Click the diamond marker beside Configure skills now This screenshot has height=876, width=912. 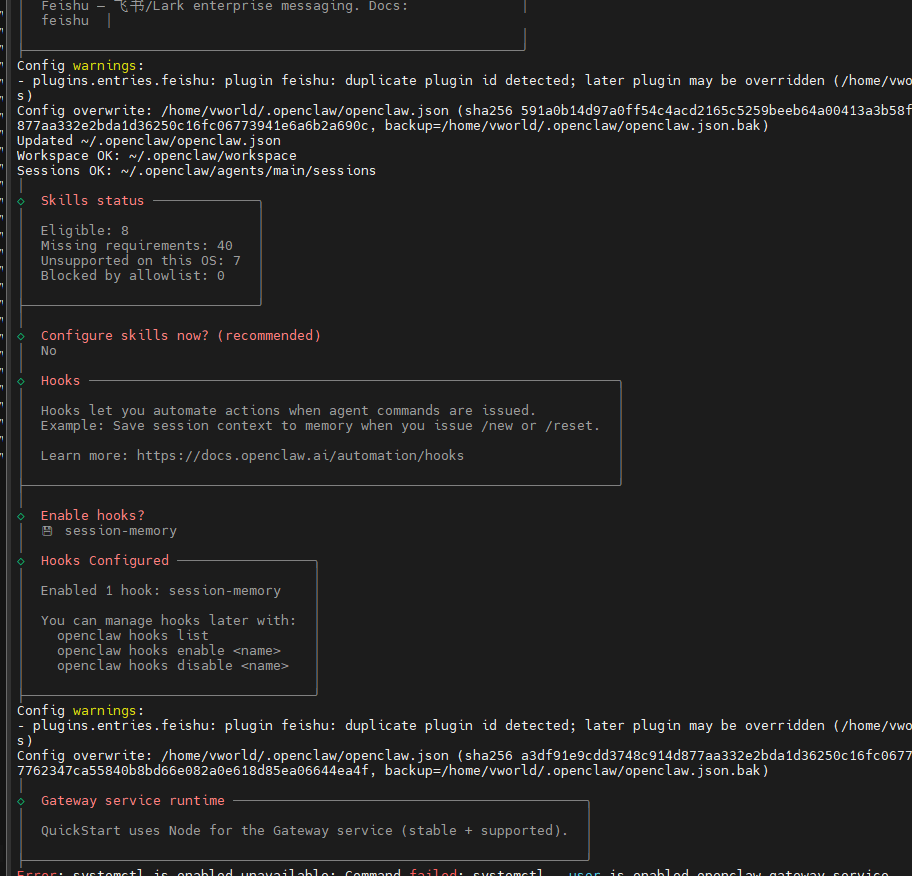coord(21,336)
